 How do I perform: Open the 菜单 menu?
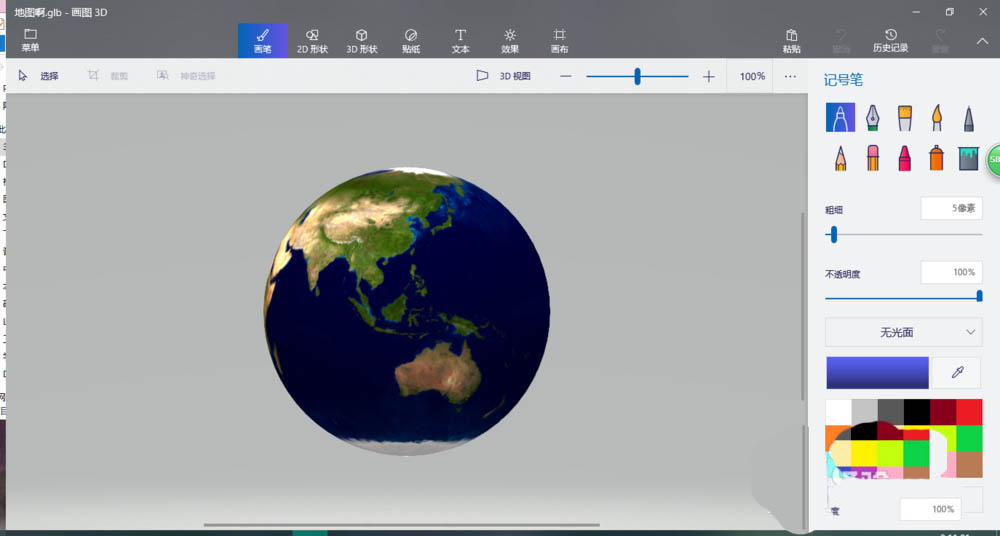point(31,40)
